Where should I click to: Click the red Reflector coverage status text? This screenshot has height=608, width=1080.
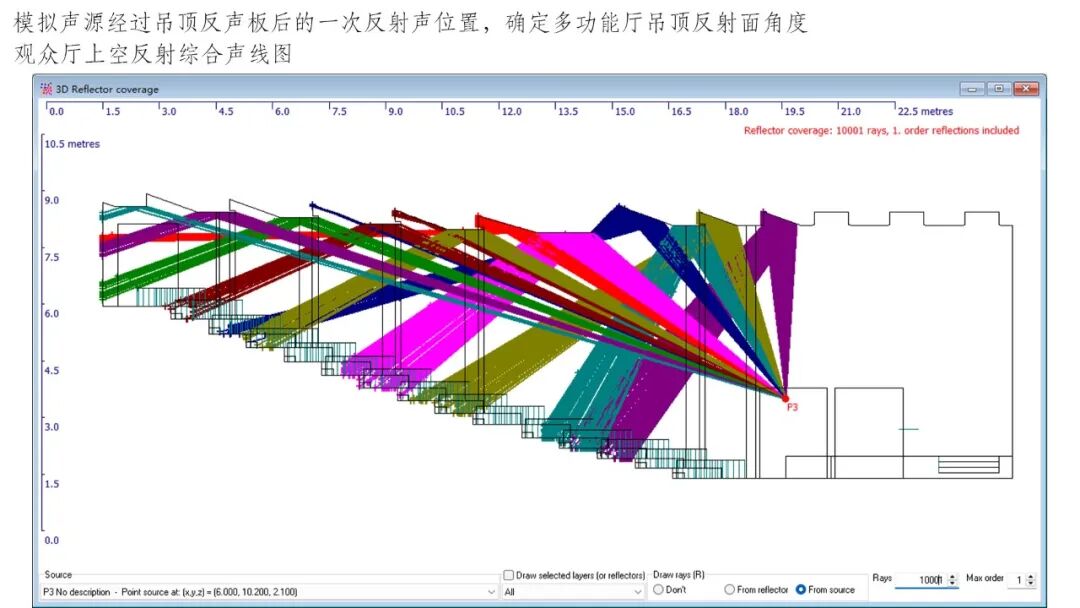click(x=881, y=130)
